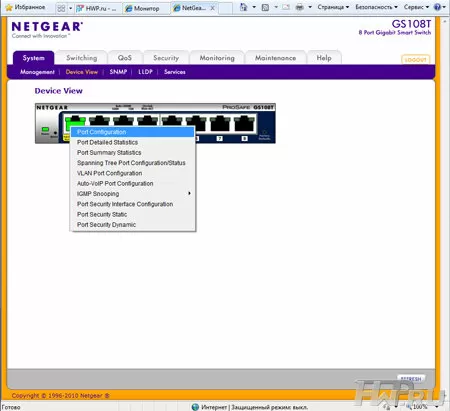Select port 2 on the switch image
450x411 pixels.
99,120
